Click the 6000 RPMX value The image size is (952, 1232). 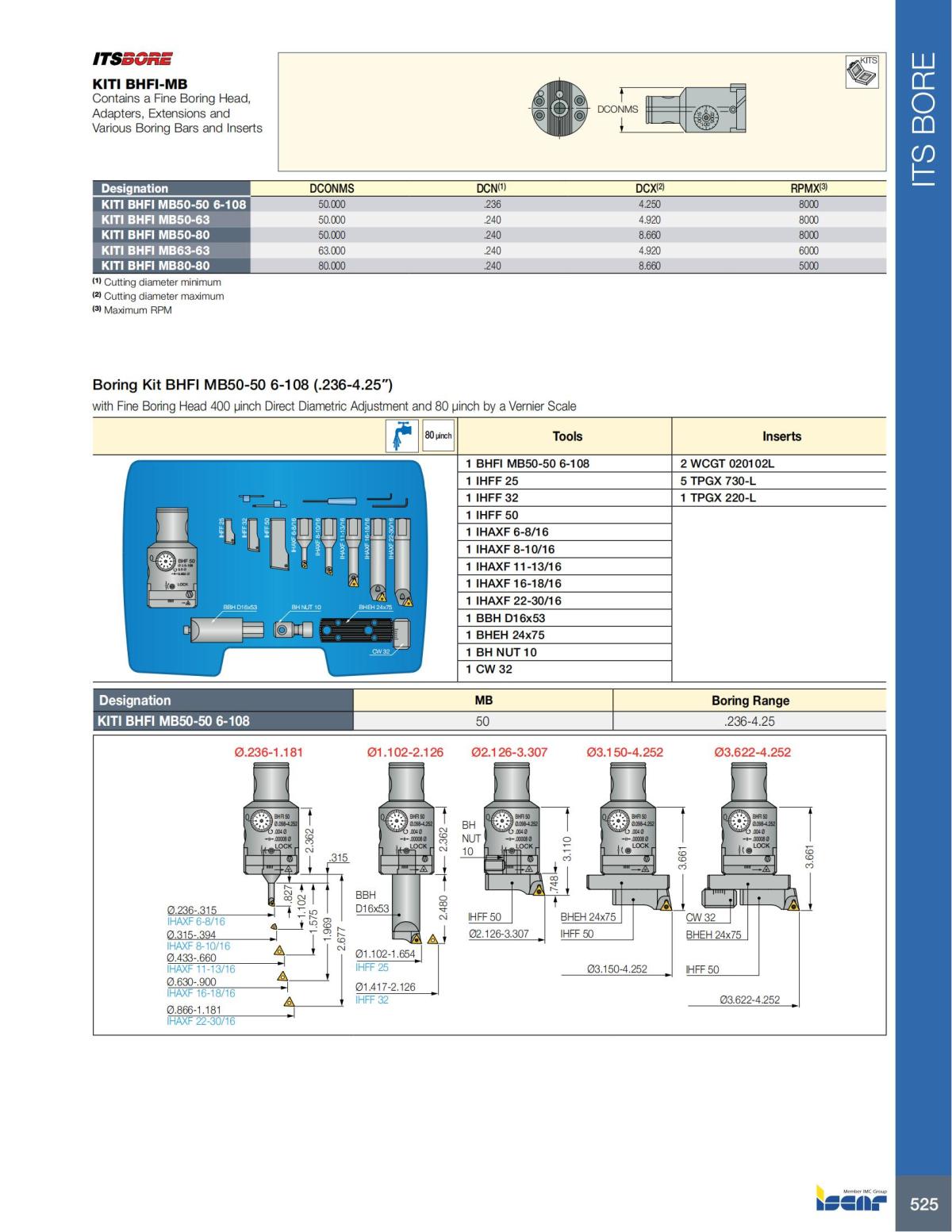(x=808, y=251)
